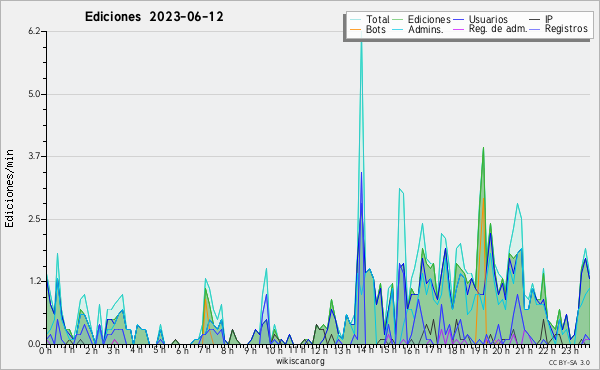
Task: Click the magenta Reg. de adm. legend line
Action: [x=458, y=29]
